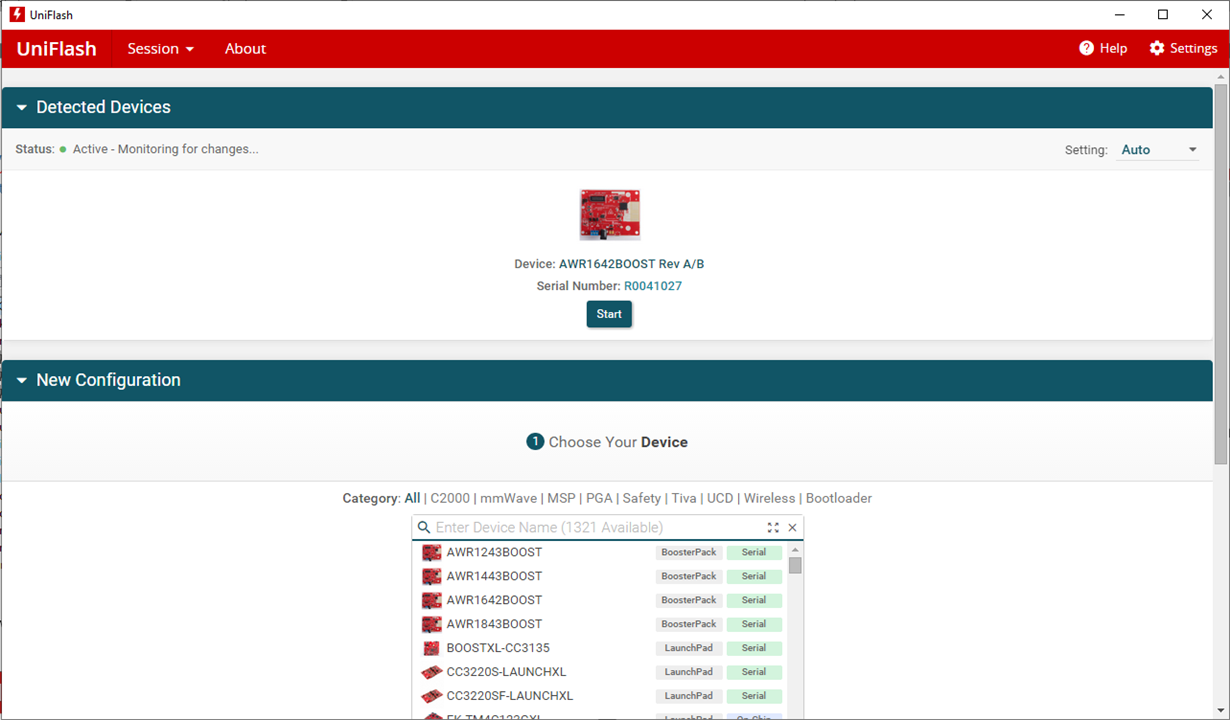The image size is (1230, 720).
Task: Select AWR1843BOOST from device list
Action: [x=600, y=624]
